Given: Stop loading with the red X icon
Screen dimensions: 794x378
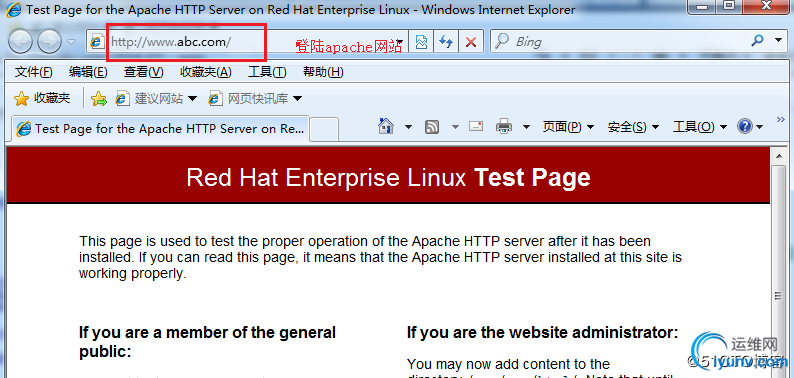Looking at the screenshot, I should [471, 42].
